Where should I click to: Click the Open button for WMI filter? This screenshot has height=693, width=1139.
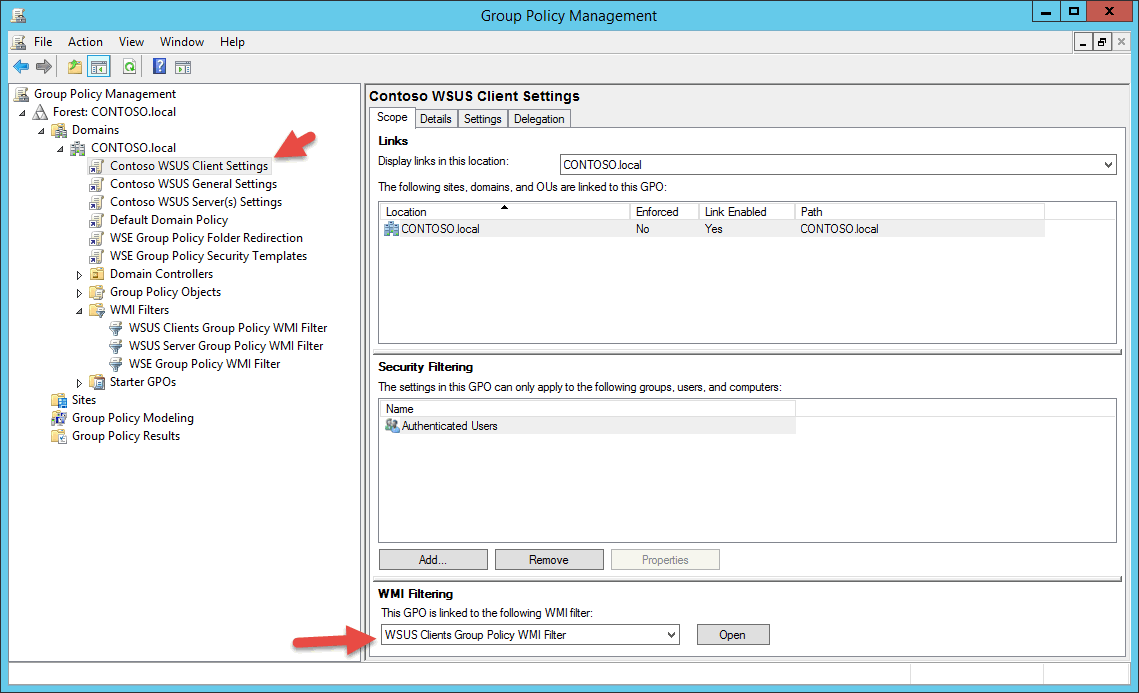733,635
